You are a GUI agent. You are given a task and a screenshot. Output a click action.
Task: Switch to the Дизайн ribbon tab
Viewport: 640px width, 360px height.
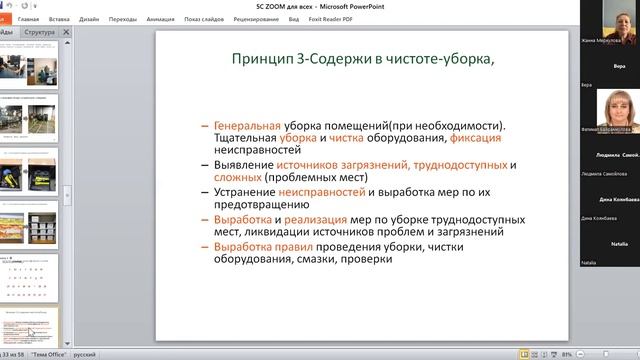tap(89, 19)
